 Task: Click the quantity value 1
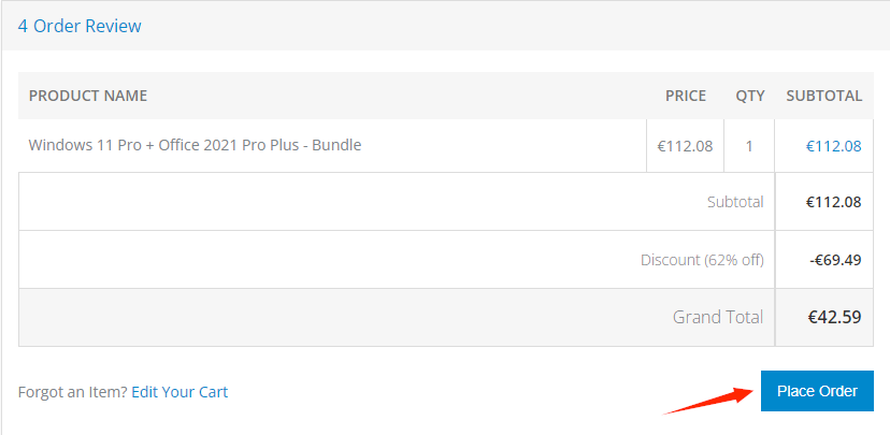pos(750,146)
